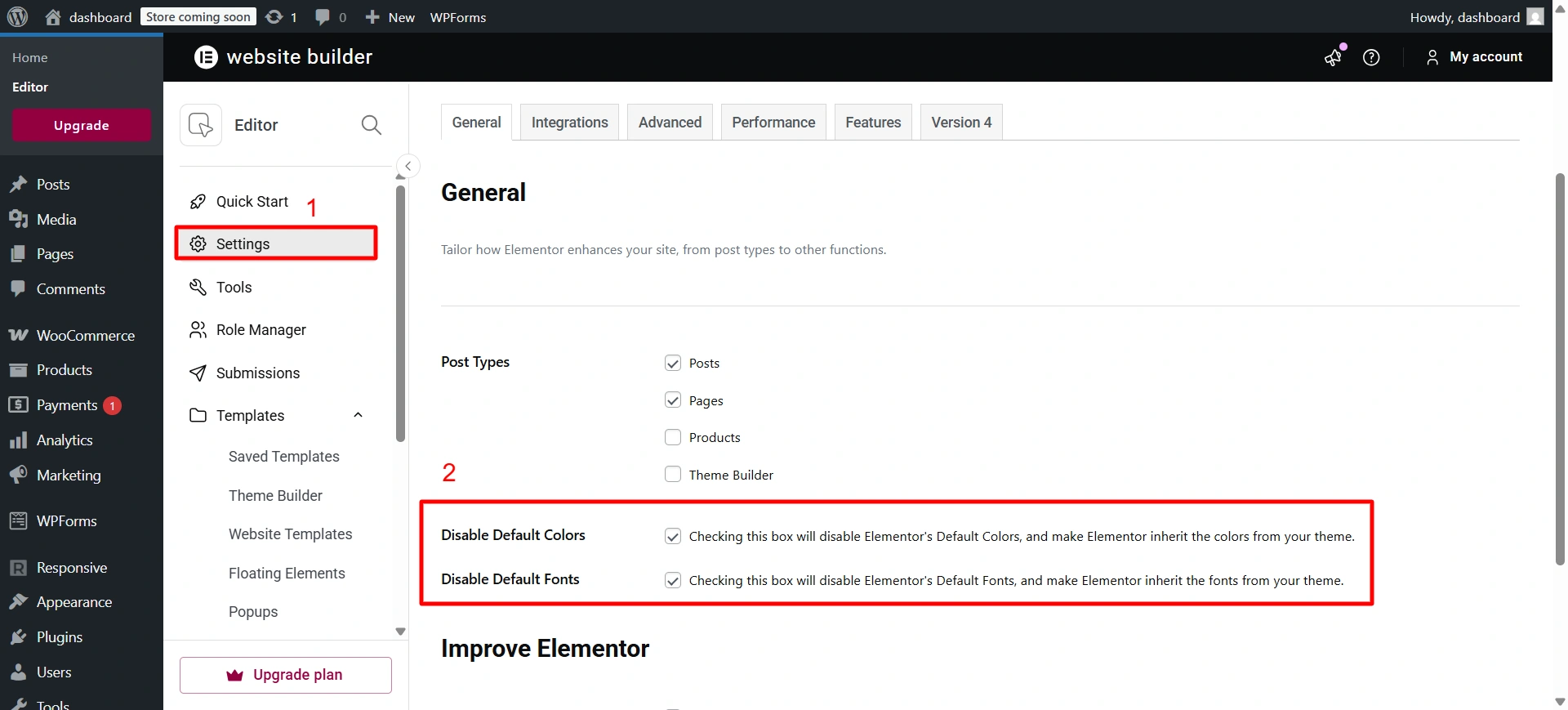1568x710 pixels.
Task: Open the comments bubble icon in admin bar
Action: pyautogui.click(x=323, y=17)
